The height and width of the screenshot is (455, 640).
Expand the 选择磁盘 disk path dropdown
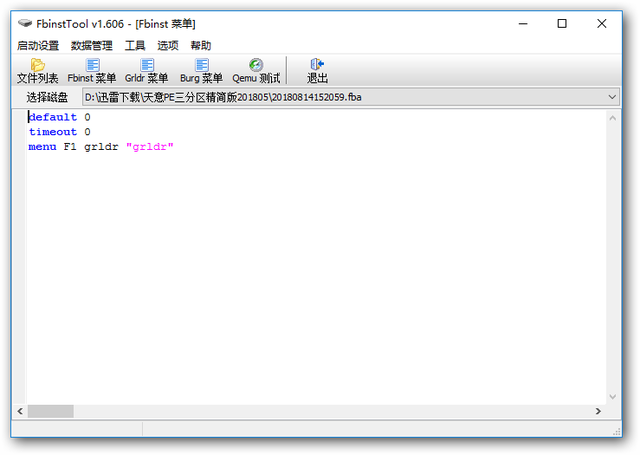[612, 97]
